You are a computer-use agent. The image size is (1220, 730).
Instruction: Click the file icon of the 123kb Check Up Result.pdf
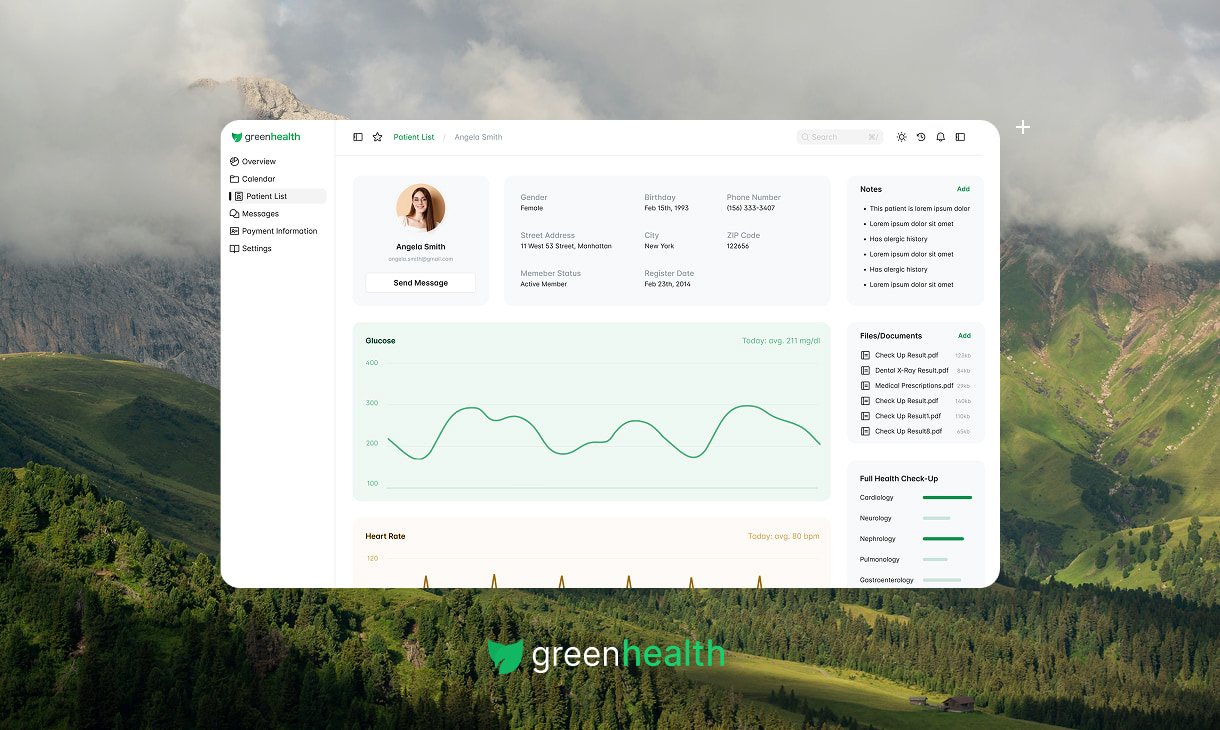(865, 355)
